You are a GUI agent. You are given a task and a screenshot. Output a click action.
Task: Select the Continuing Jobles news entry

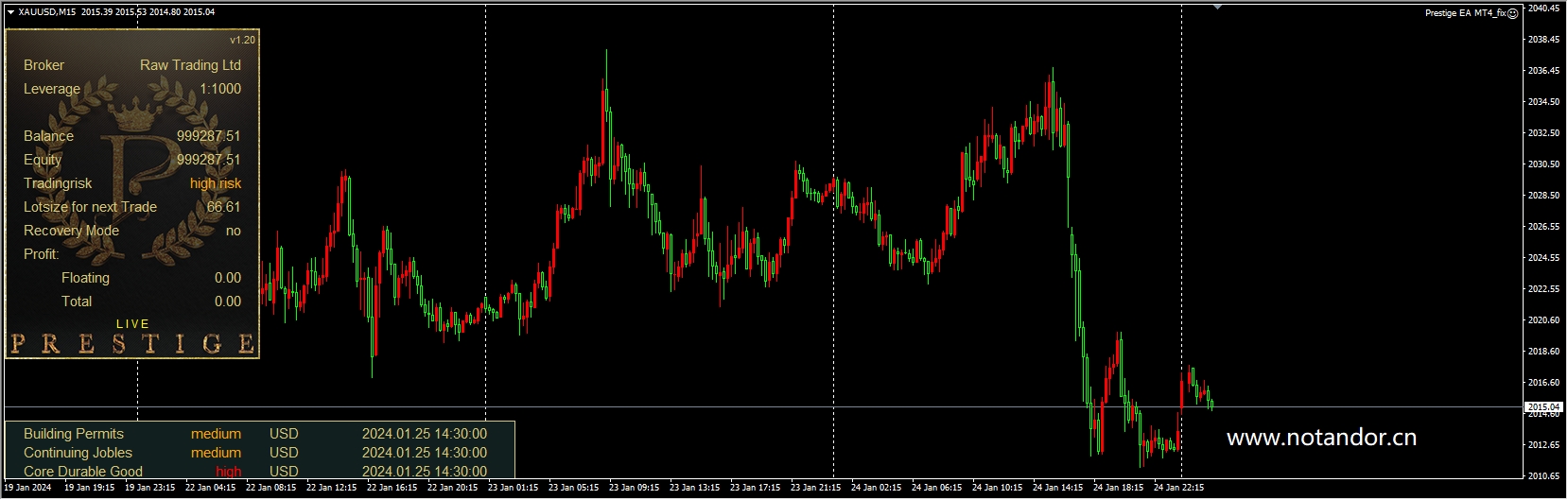click(78, 453)
